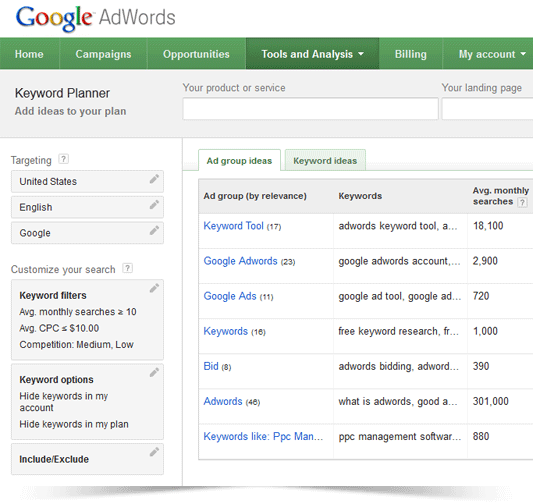
Task: Click 'free keyword research, fr...' cell
Action: pyautogui.click(x=400, y=336)
